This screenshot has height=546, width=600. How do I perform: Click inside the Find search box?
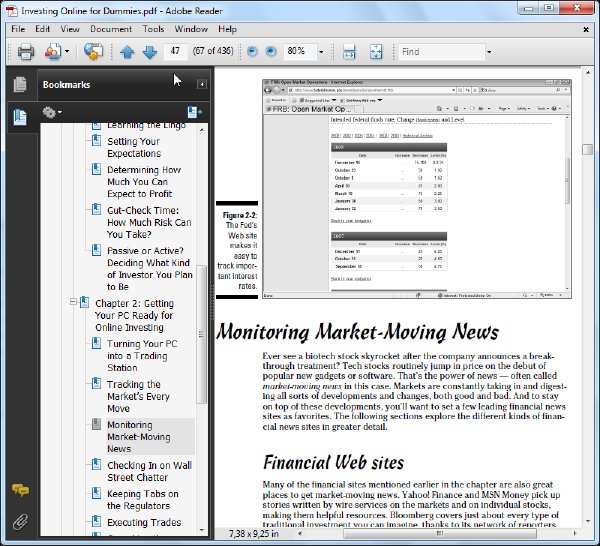click(x=442, y=52)
